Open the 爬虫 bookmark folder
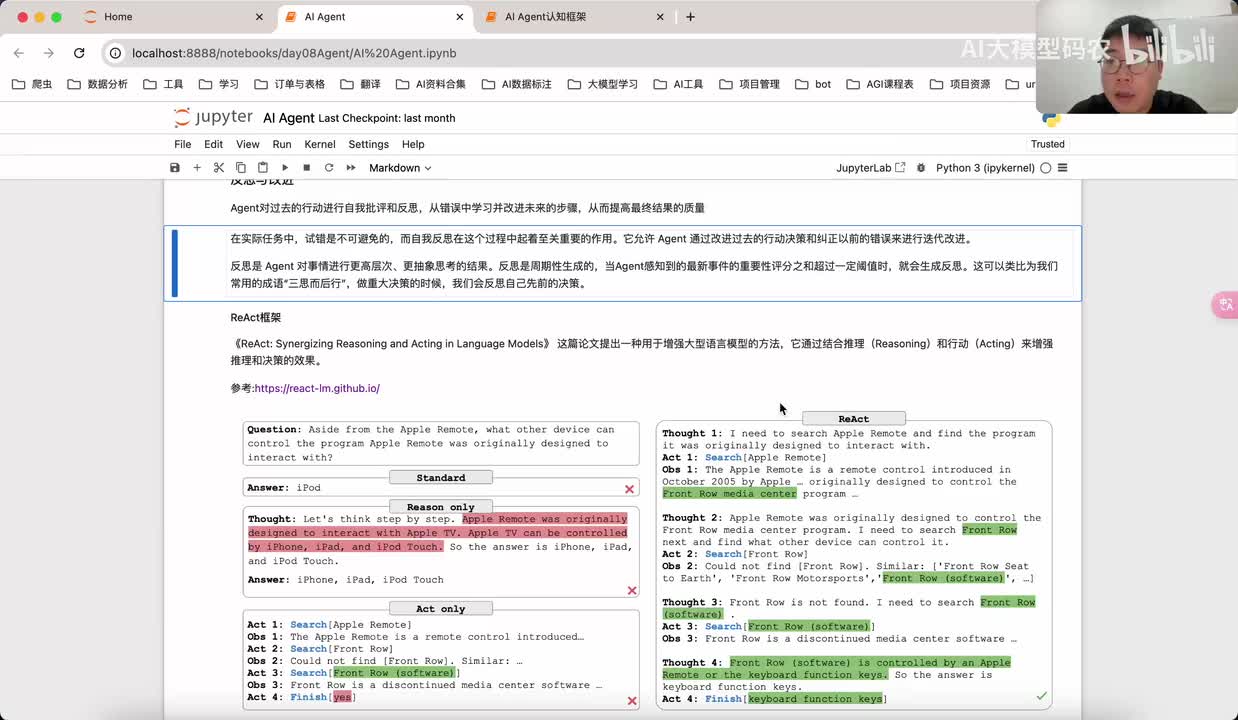This screenshot has height=720, width=1238. 32,84
